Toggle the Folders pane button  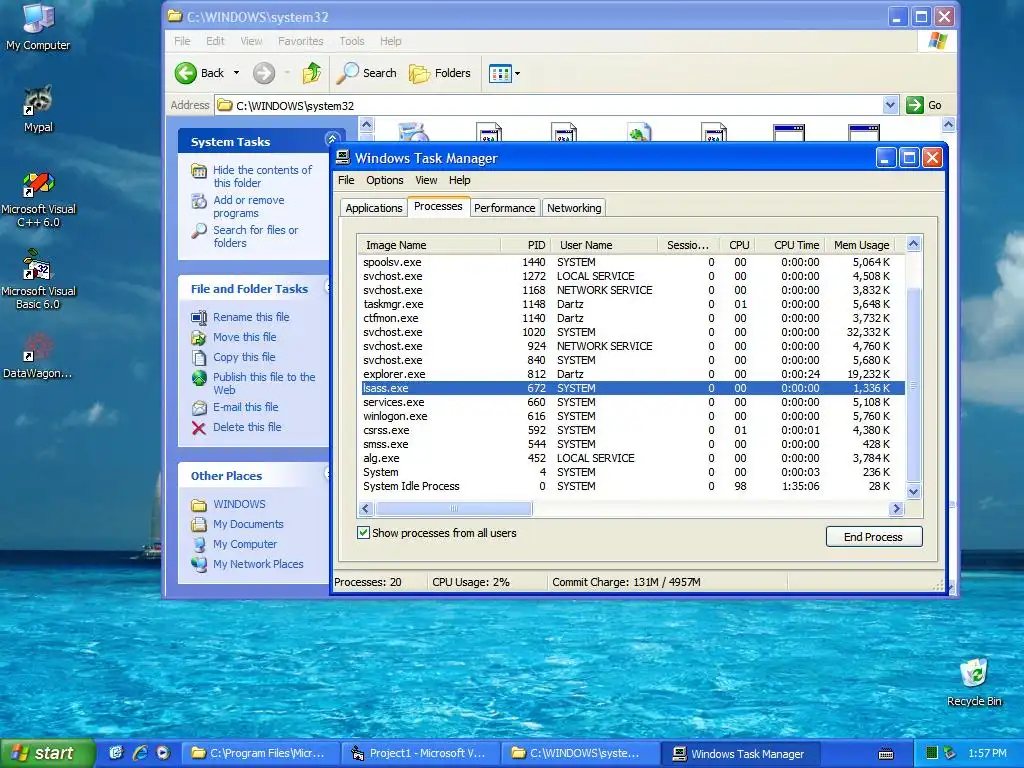pos(440,73)
